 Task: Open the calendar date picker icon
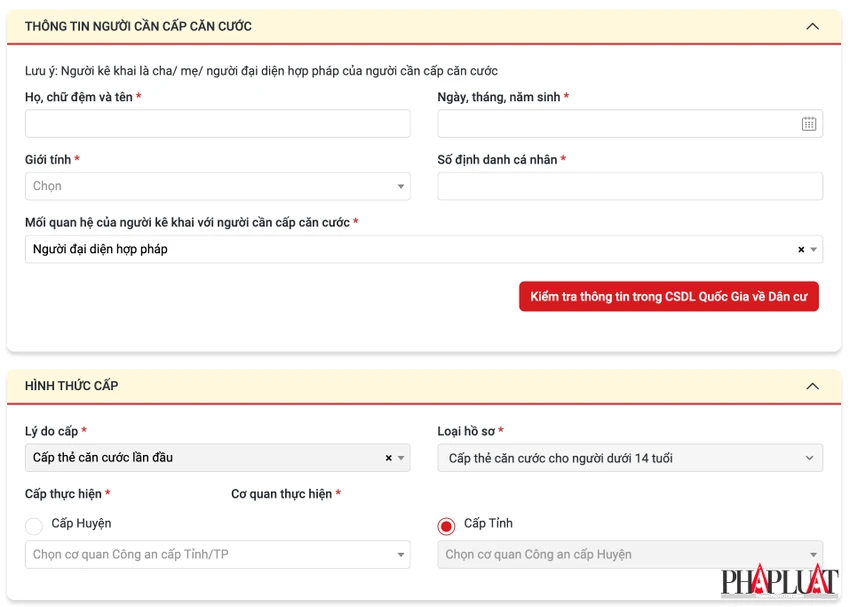click(808, 124)
